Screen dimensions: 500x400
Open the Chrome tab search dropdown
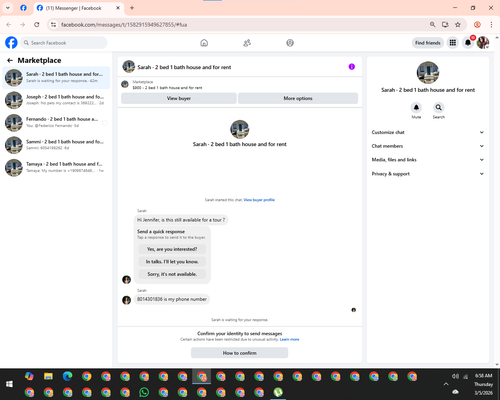[x=8, y=8]
